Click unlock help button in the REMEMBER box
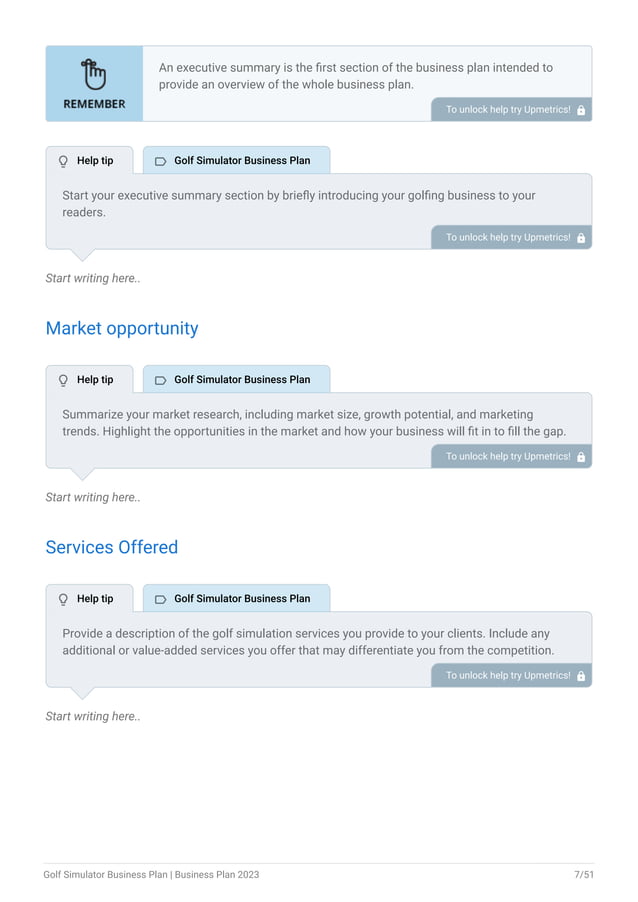Screen dimensions: 638x902 pos(511,109)
